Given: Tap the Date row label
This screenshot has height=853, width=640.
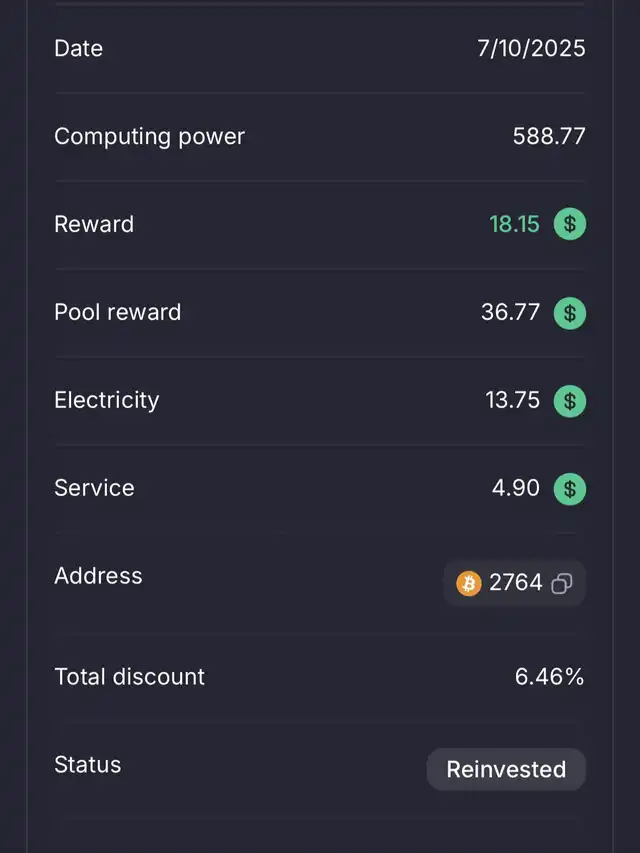Looking at the screenshot, I should [x=78, y=48].
